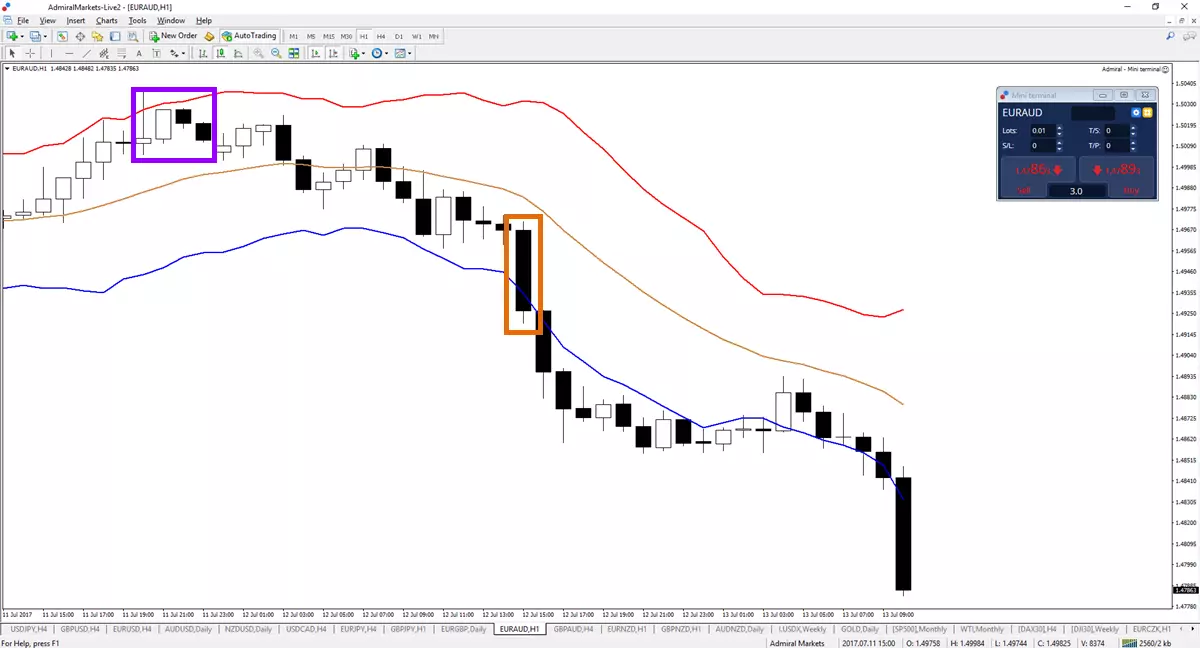Toggle the Navigator star-folder icon
Screen dimensions: 1200x648
[97, 35]
